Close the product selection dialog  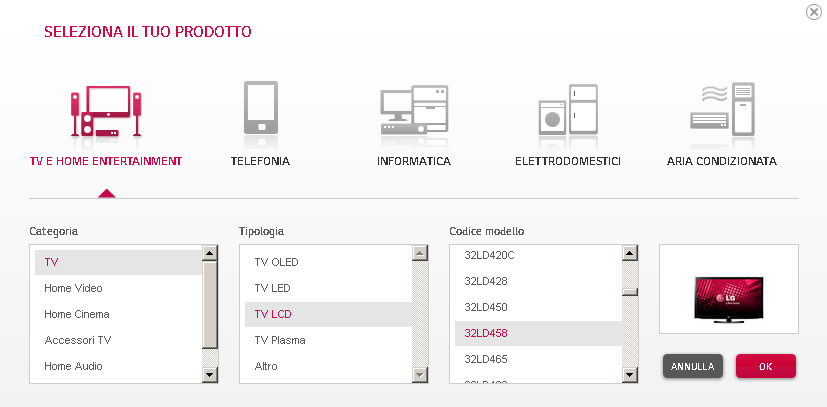(x=814, y=12)
